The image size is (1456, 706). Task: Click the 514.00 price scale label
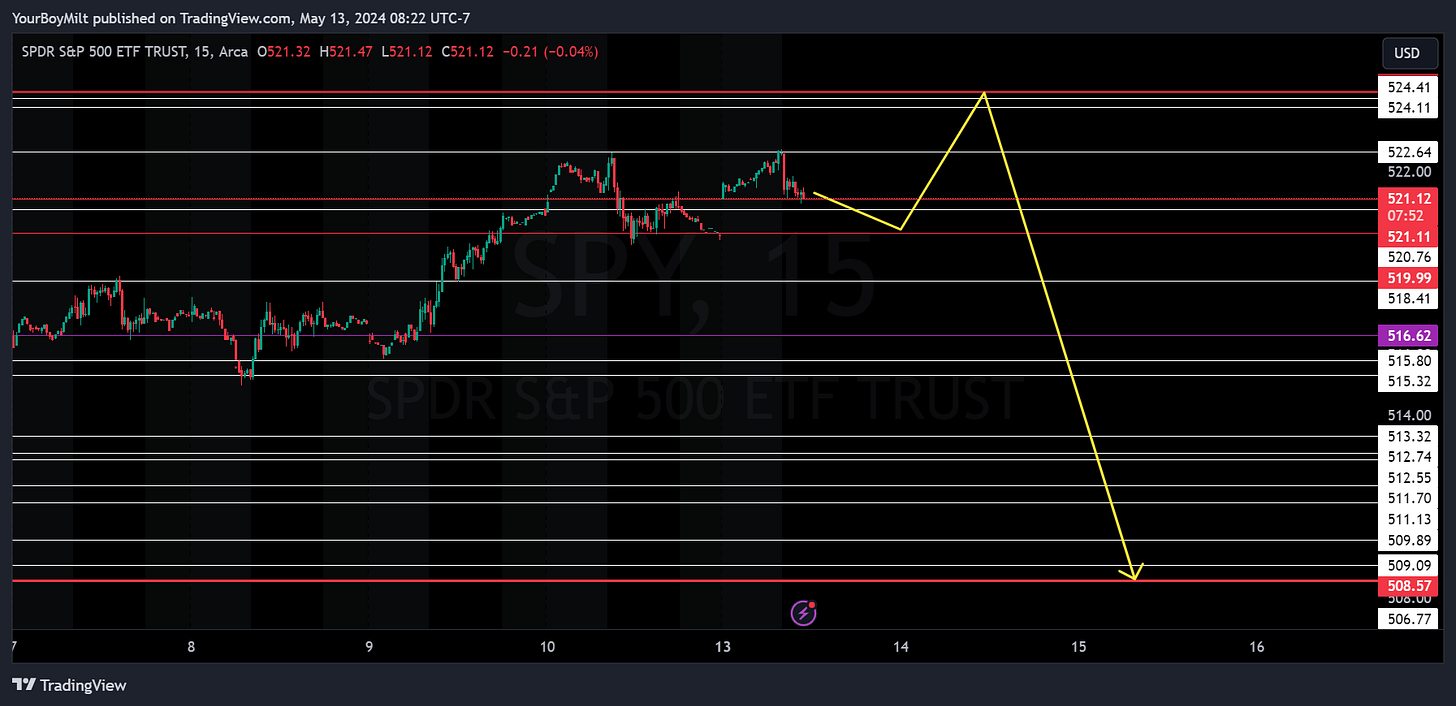pyautogui.click(x=1408, y=415)
